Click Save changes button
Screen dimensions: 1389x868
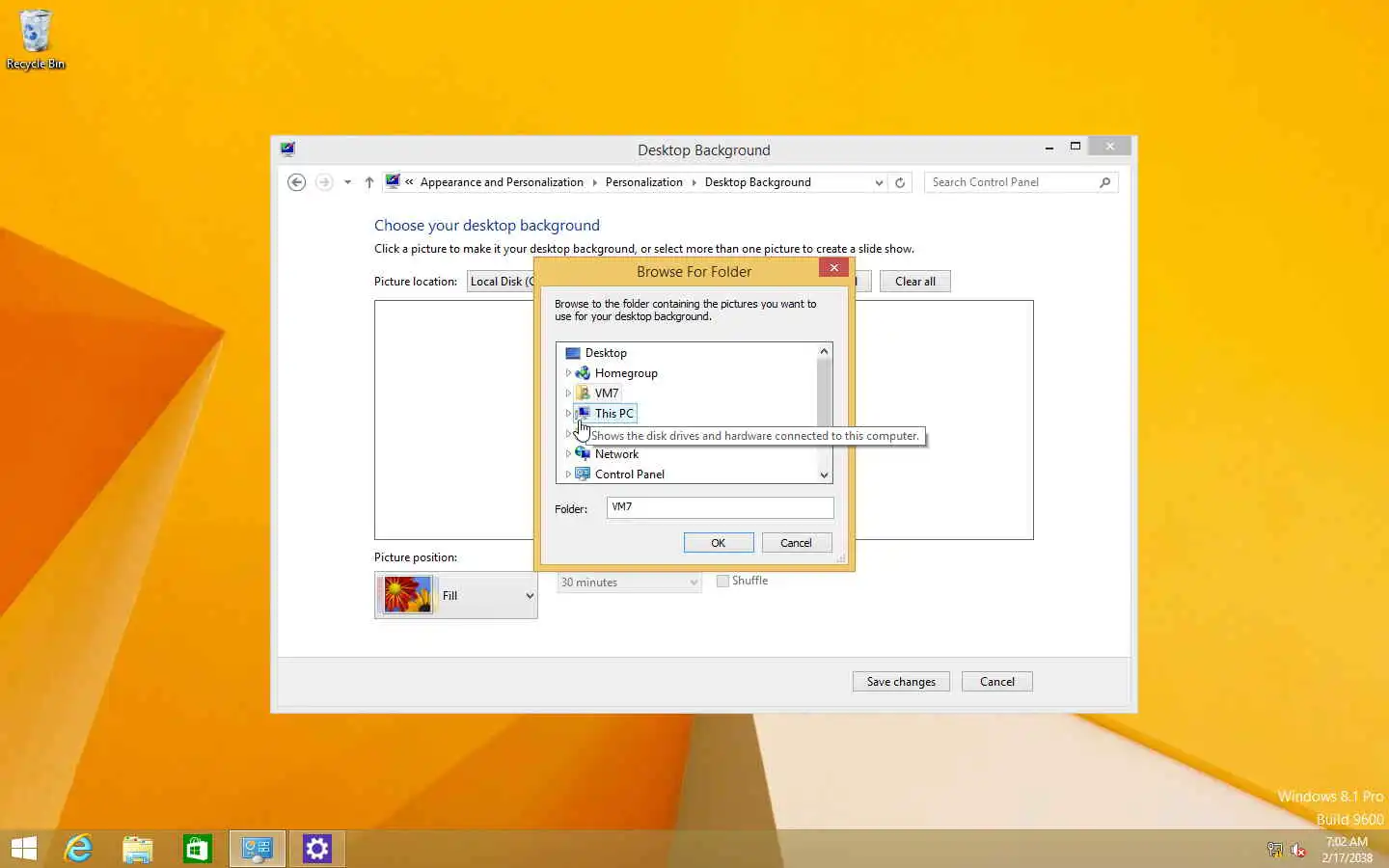(901, 682)
